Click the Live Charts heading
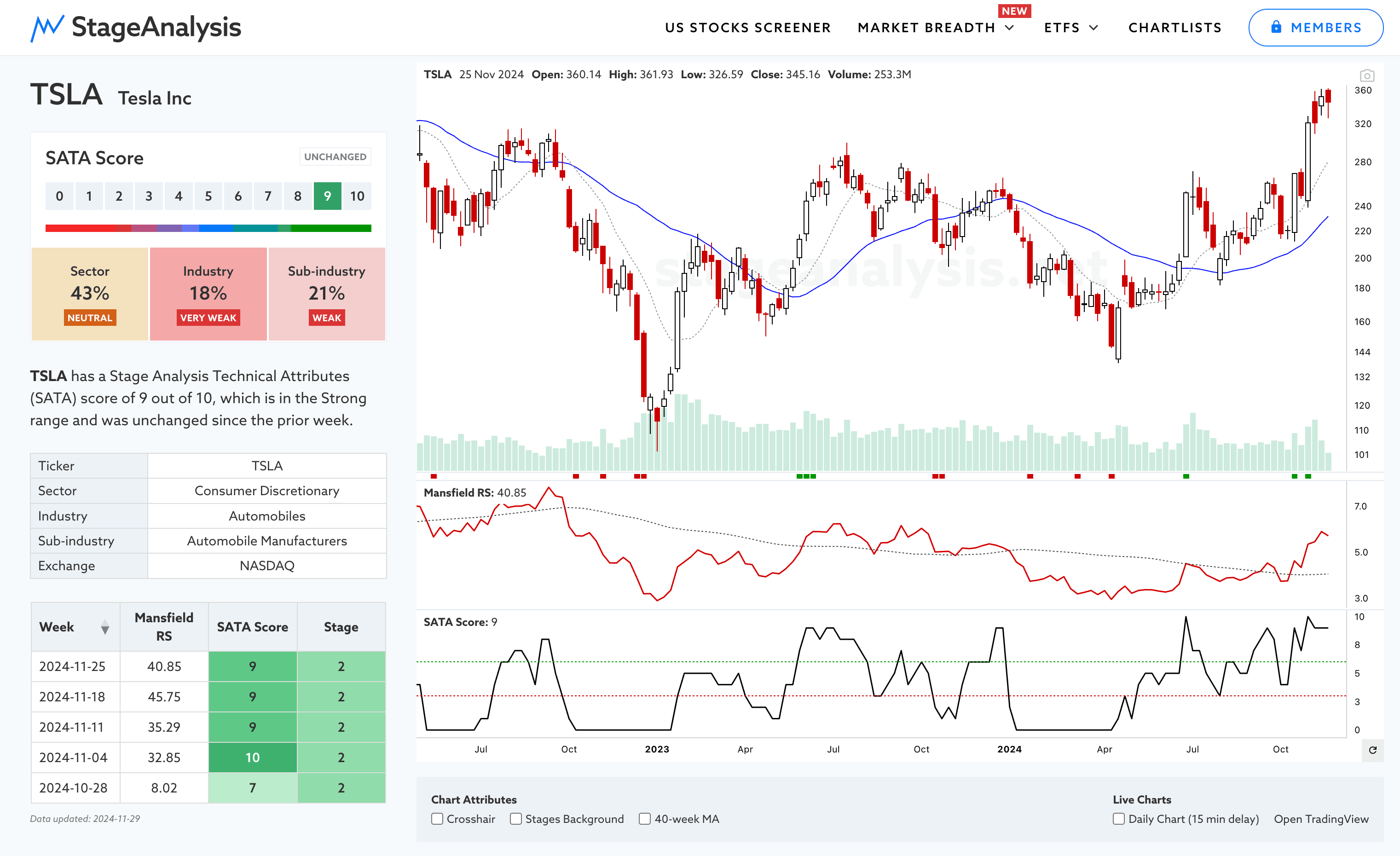Viewport: 1400px width, 856px height. coord(1142,800)
